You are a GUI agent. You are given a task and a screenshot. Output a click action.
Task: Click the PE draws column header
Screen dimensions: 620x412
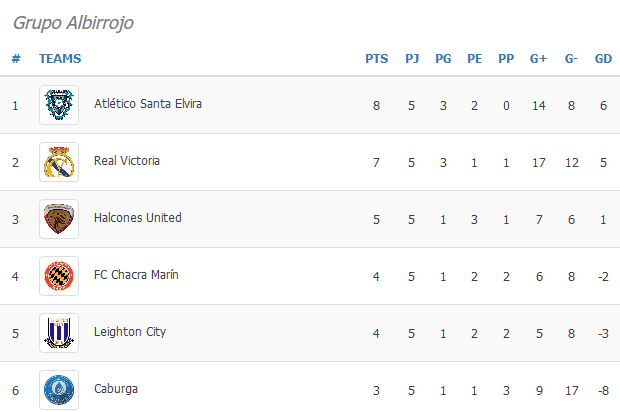point(474,59)
